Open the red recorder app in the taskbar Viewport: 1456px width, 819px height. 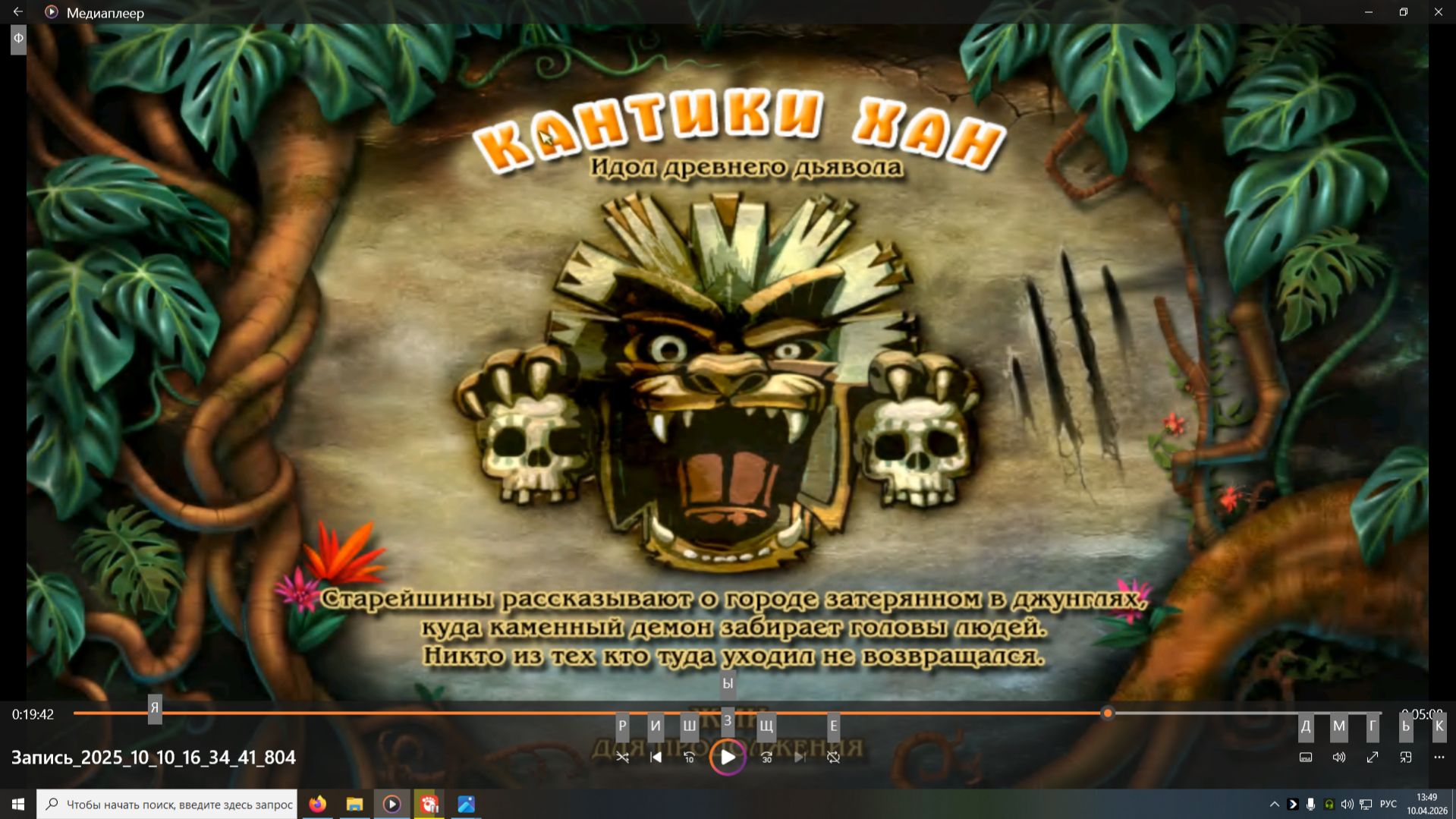coord(429,804)
